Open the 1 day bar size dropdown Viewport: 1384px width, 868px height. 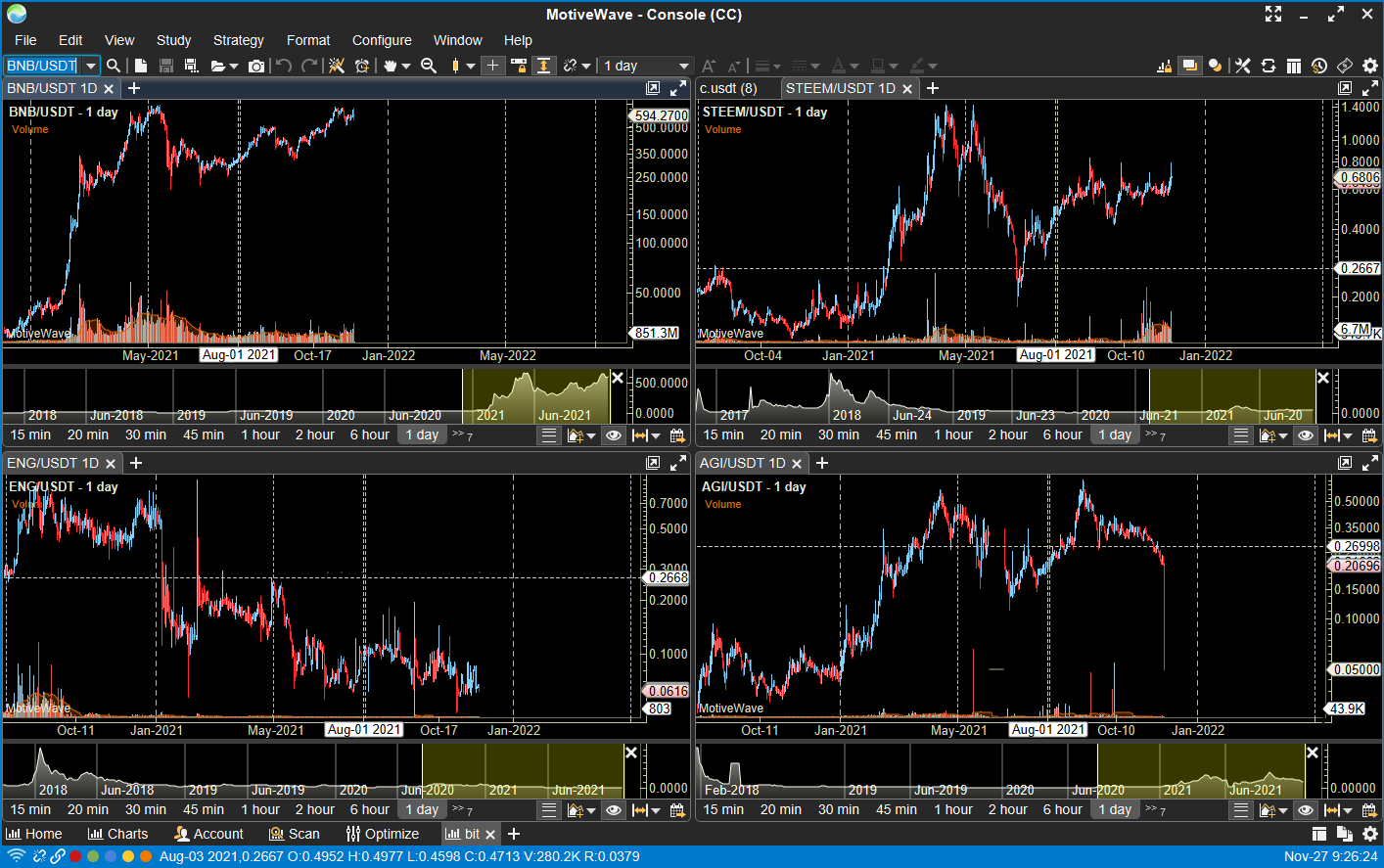646,66
